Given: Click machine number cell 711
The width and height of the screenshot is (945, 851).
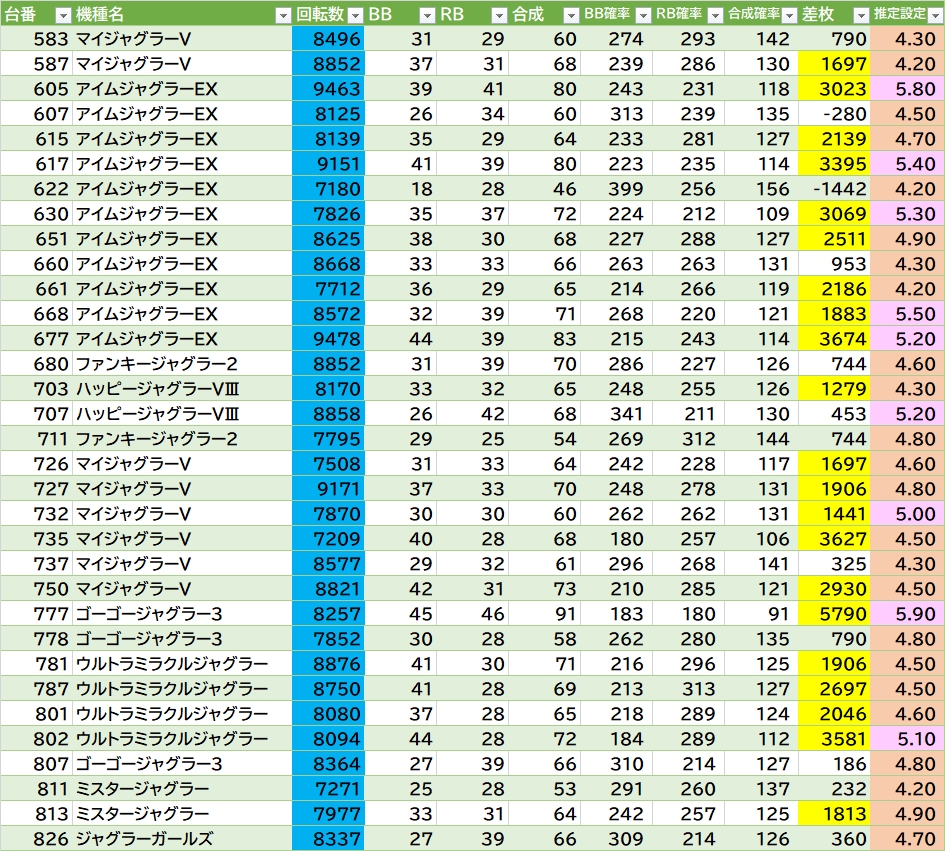Looking at the screenshot, I should pyautogui.click(x=37, y=439).
